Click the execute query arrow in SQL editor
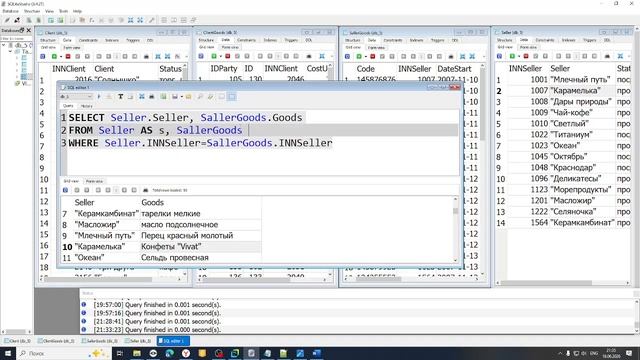Image resolution: width=640 pixels, height=360 pixels. click(99, 97)
